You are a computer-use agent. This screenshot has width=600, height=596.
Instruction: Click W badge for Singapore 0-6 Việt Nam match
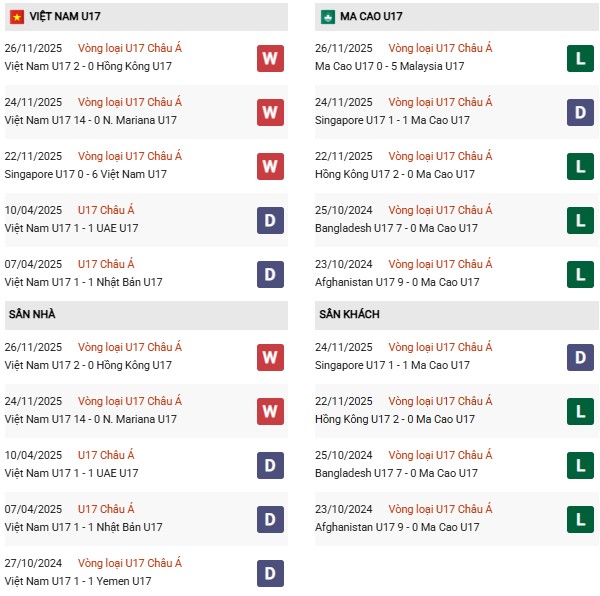pos(270,165)
